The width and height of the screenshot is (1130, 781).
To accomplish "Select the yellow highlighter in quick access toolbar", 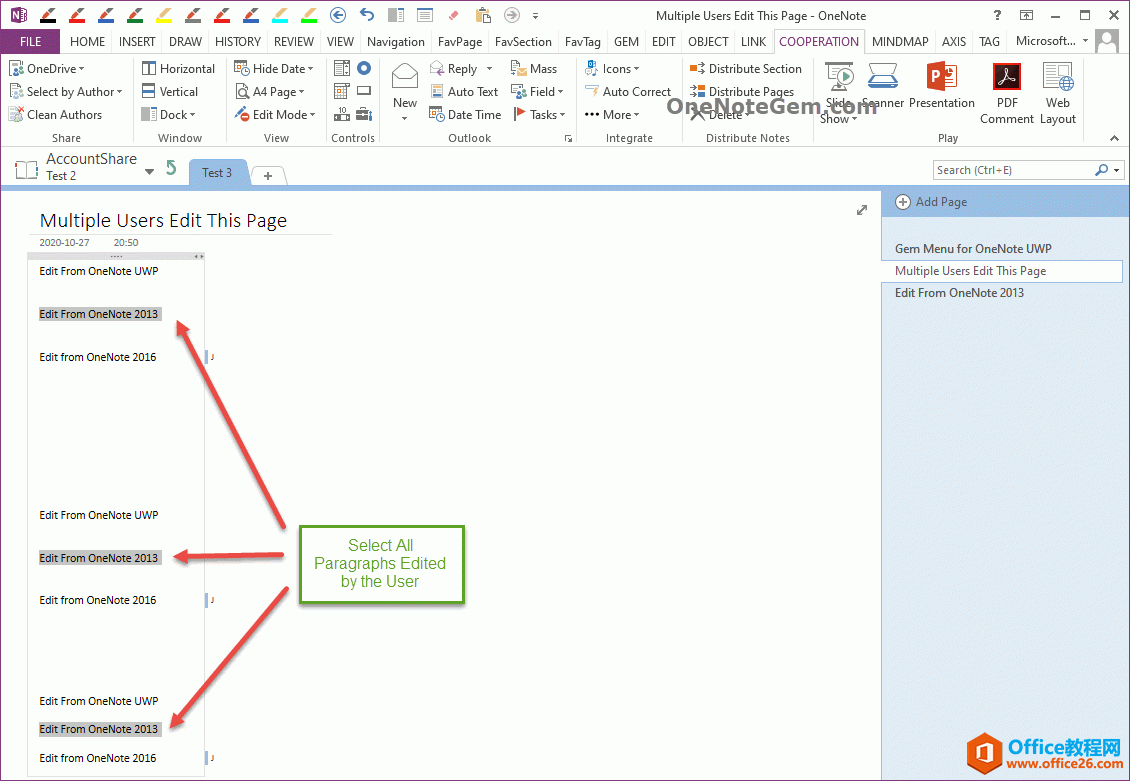I will point(164,14).
